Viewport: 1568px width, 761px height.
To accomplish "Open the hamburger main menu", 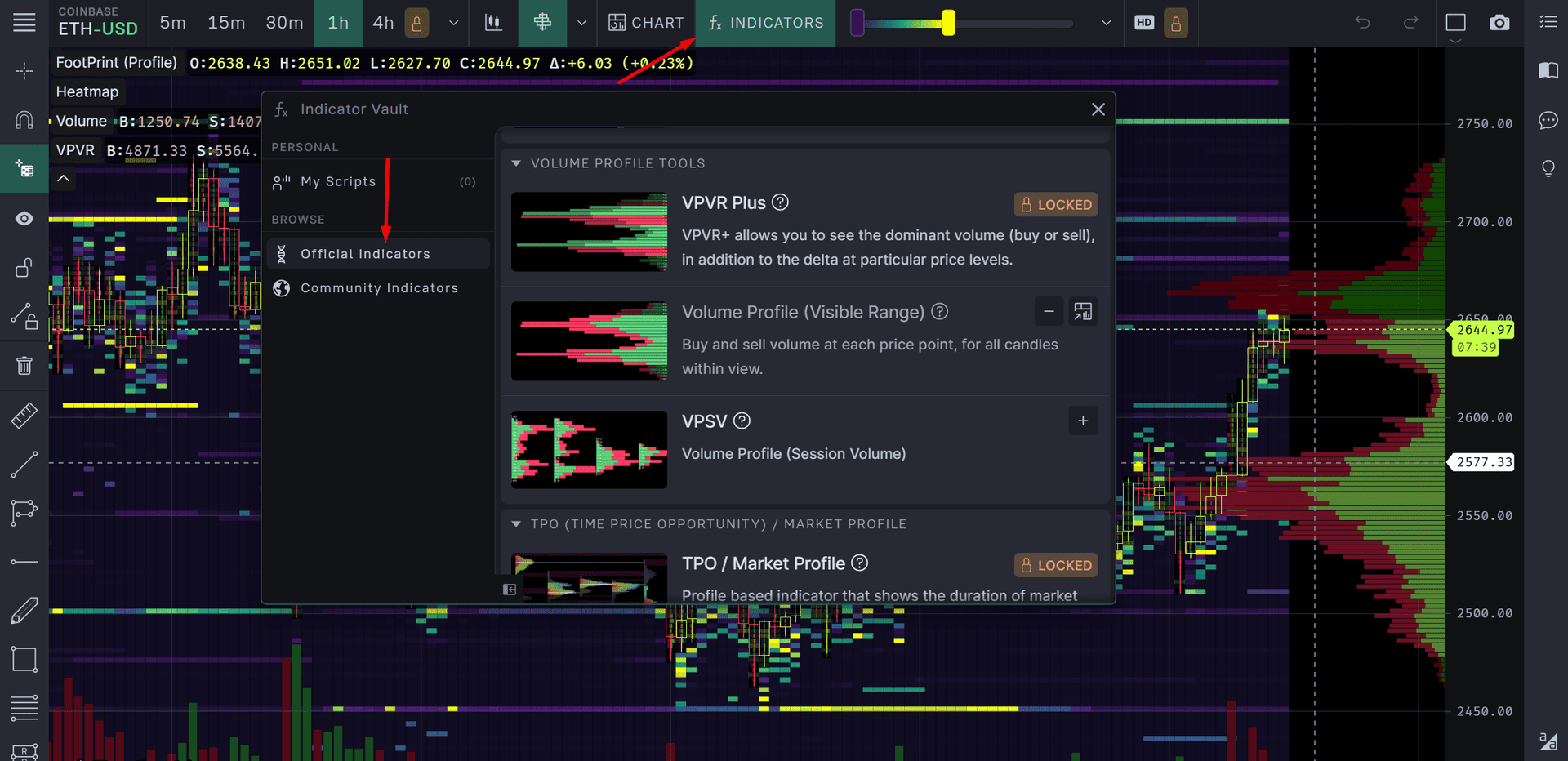I will 24,22.
